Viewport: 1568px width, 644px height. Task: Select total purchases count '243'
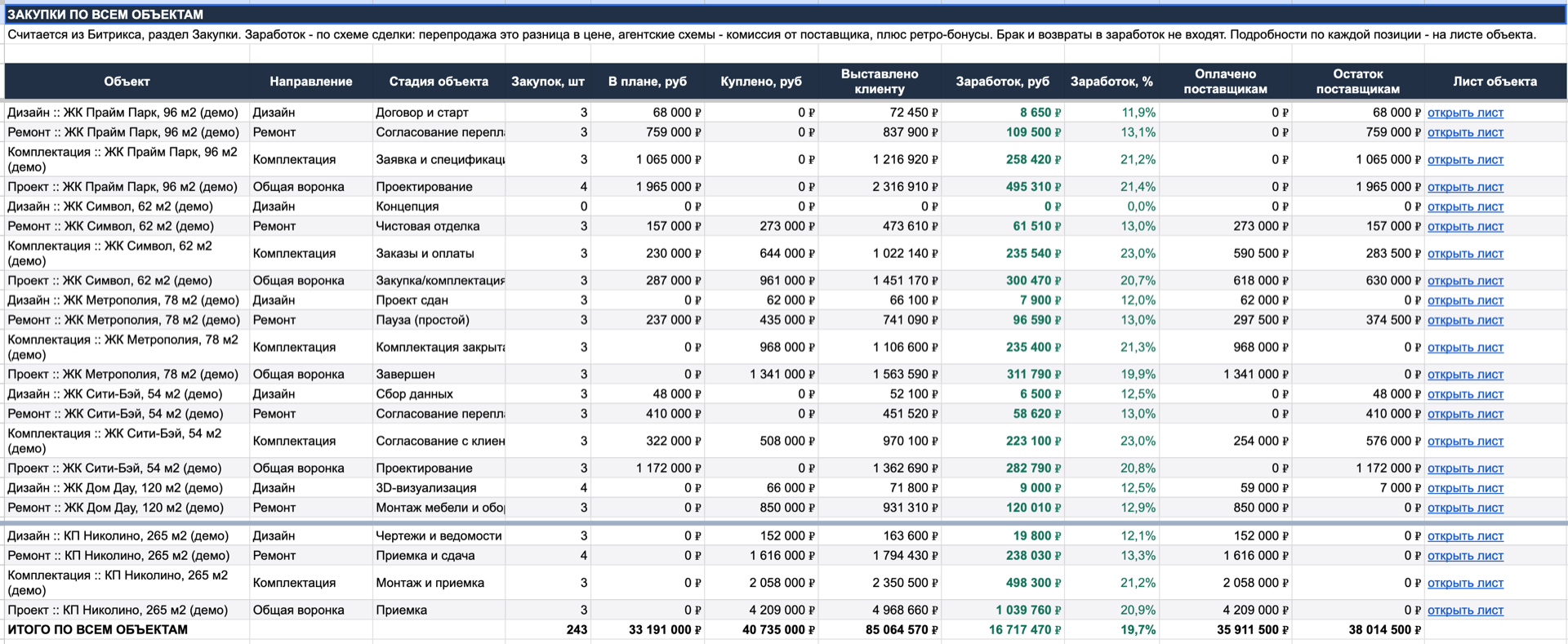pos(548,630)
